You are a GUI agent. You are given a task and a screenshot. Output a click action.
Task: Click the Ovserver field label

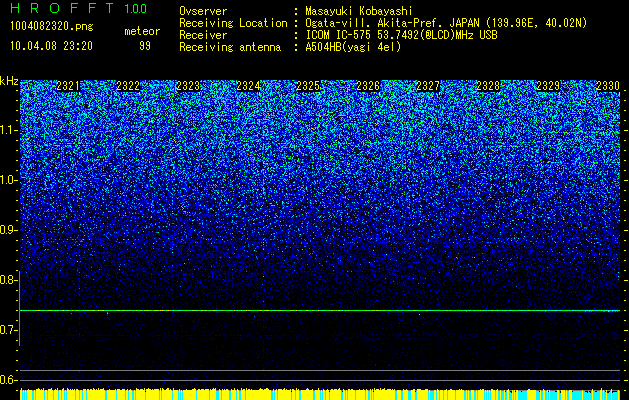(203, 11)
